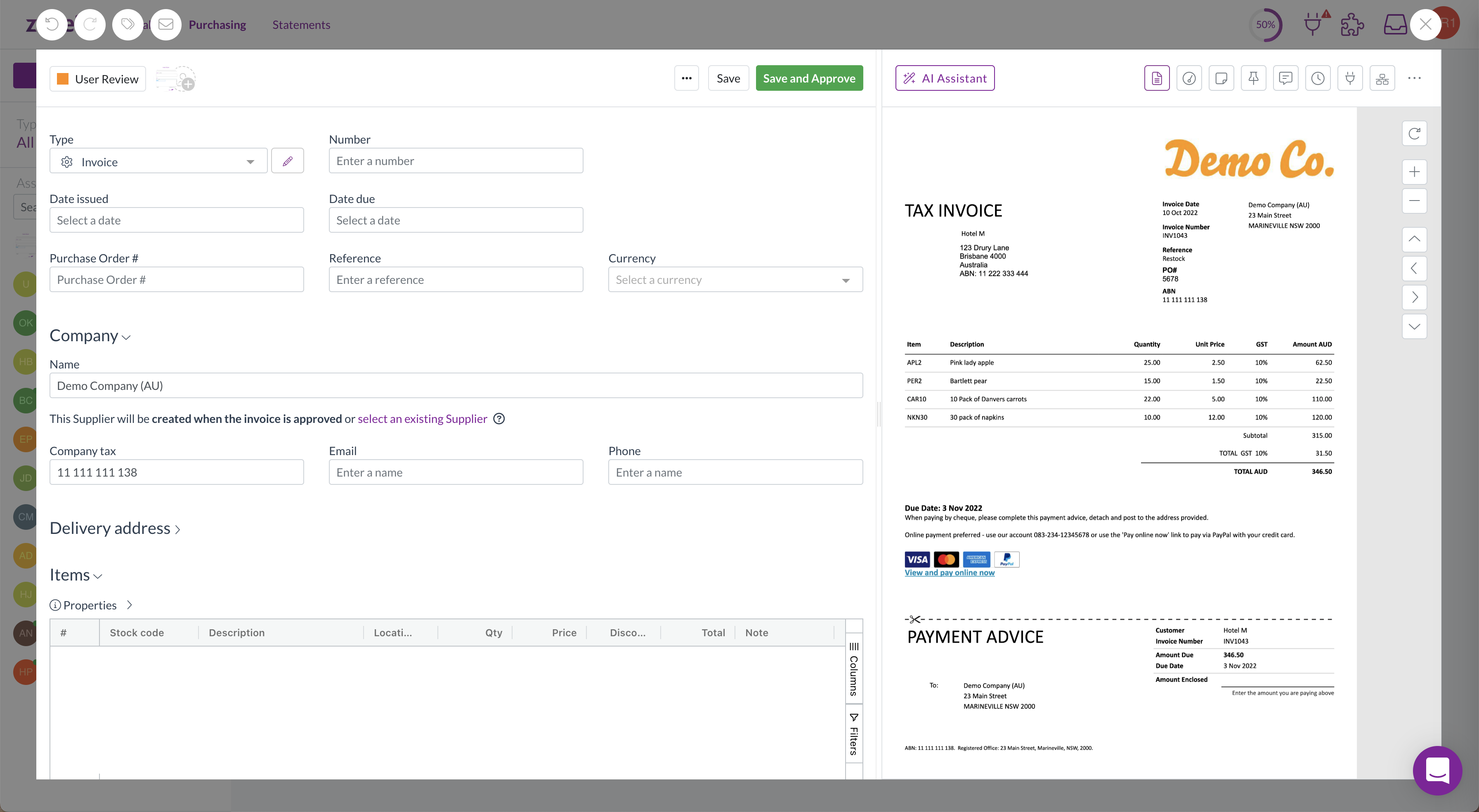Open the plug connection alert icon

click(x=1314, y=24)
